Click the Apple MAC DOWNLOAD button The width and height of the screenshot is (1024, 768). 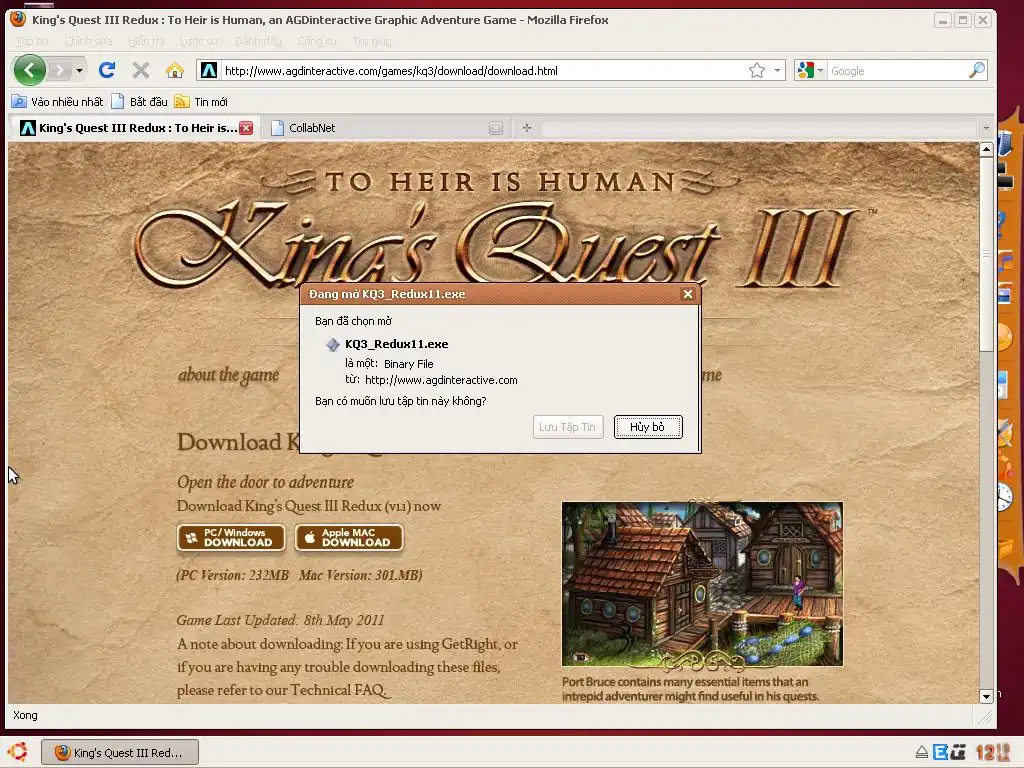point(349,538)
